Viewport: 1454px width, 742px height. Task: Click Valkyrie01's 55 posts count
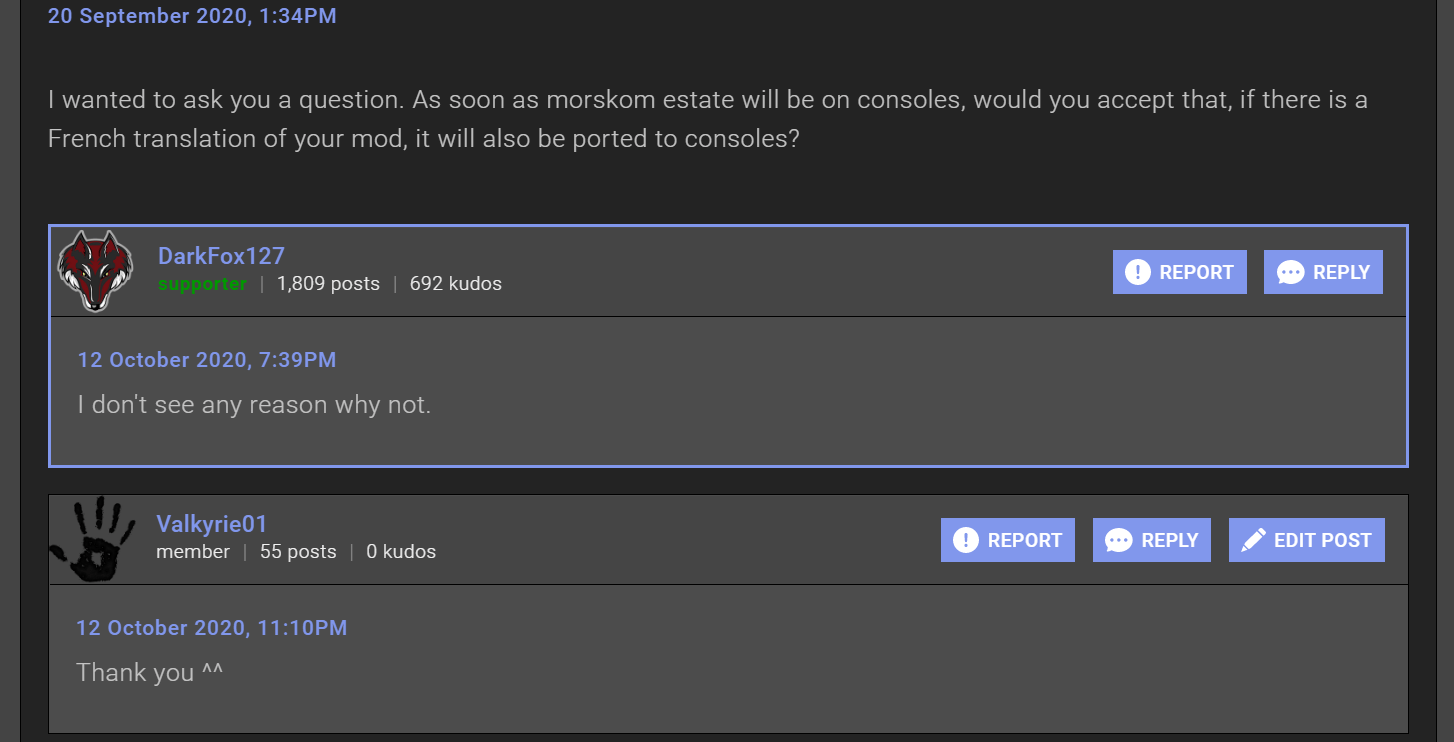click(298, 552)
